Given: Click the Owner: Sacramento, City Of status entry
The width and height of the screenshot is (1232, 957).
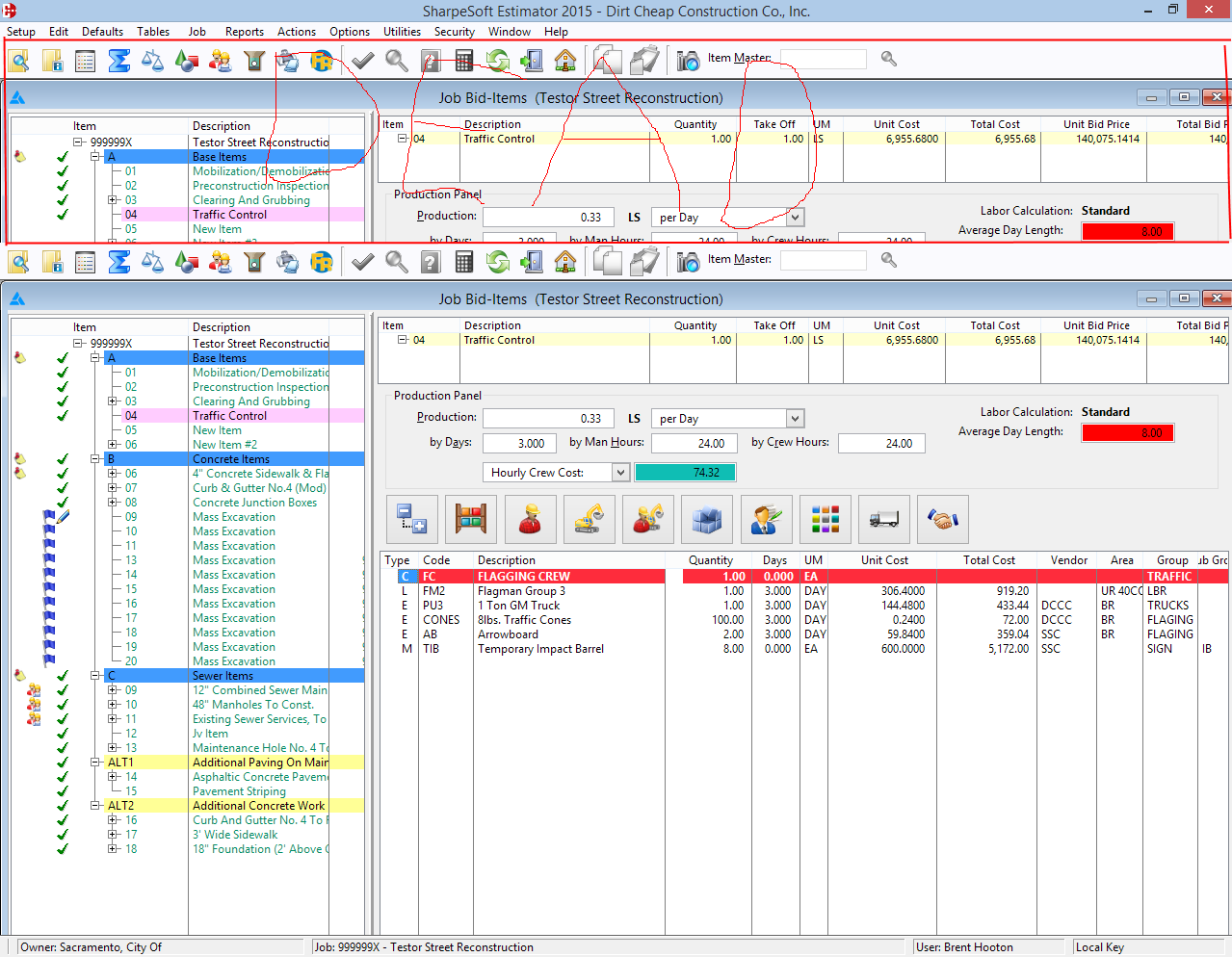Looking at the screenshot, I should click(x=92, y=947).
